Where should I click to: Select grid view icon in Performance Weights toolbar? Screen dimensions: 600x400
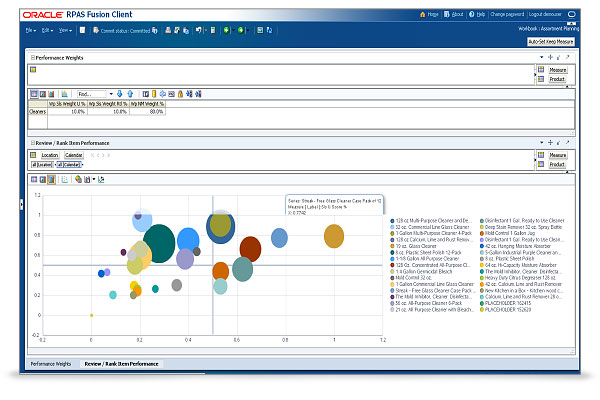[x=34, y=94]
